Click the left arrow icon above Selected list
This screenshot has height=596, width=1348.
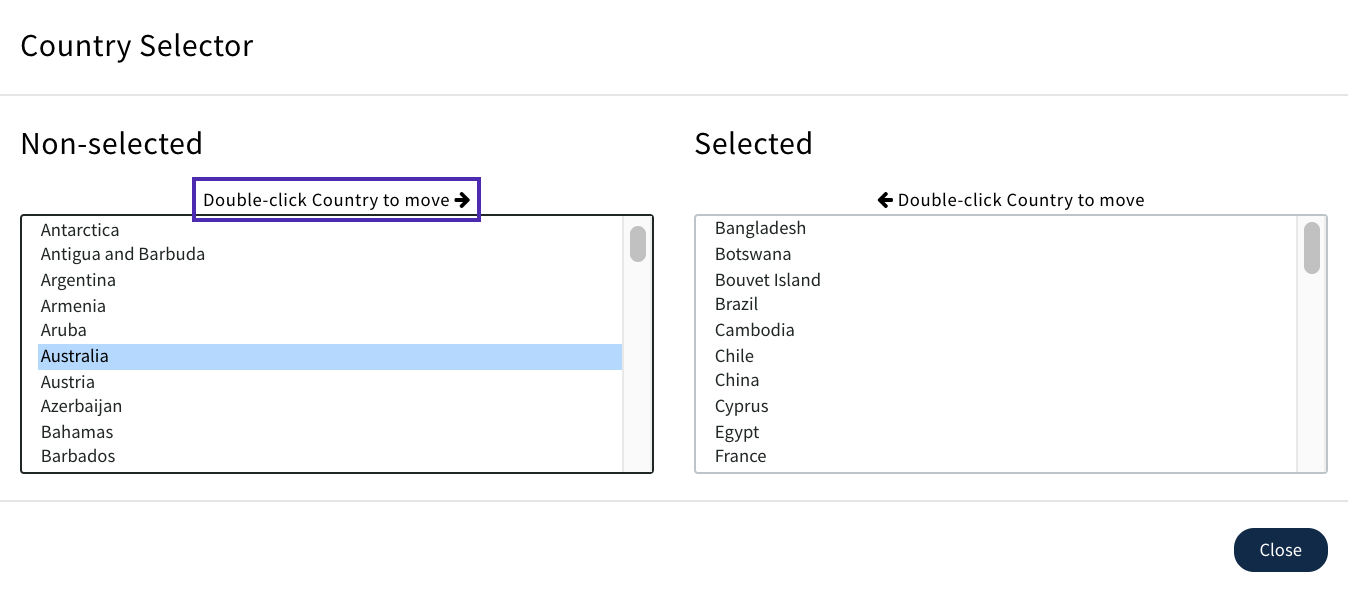click(885, 200)
